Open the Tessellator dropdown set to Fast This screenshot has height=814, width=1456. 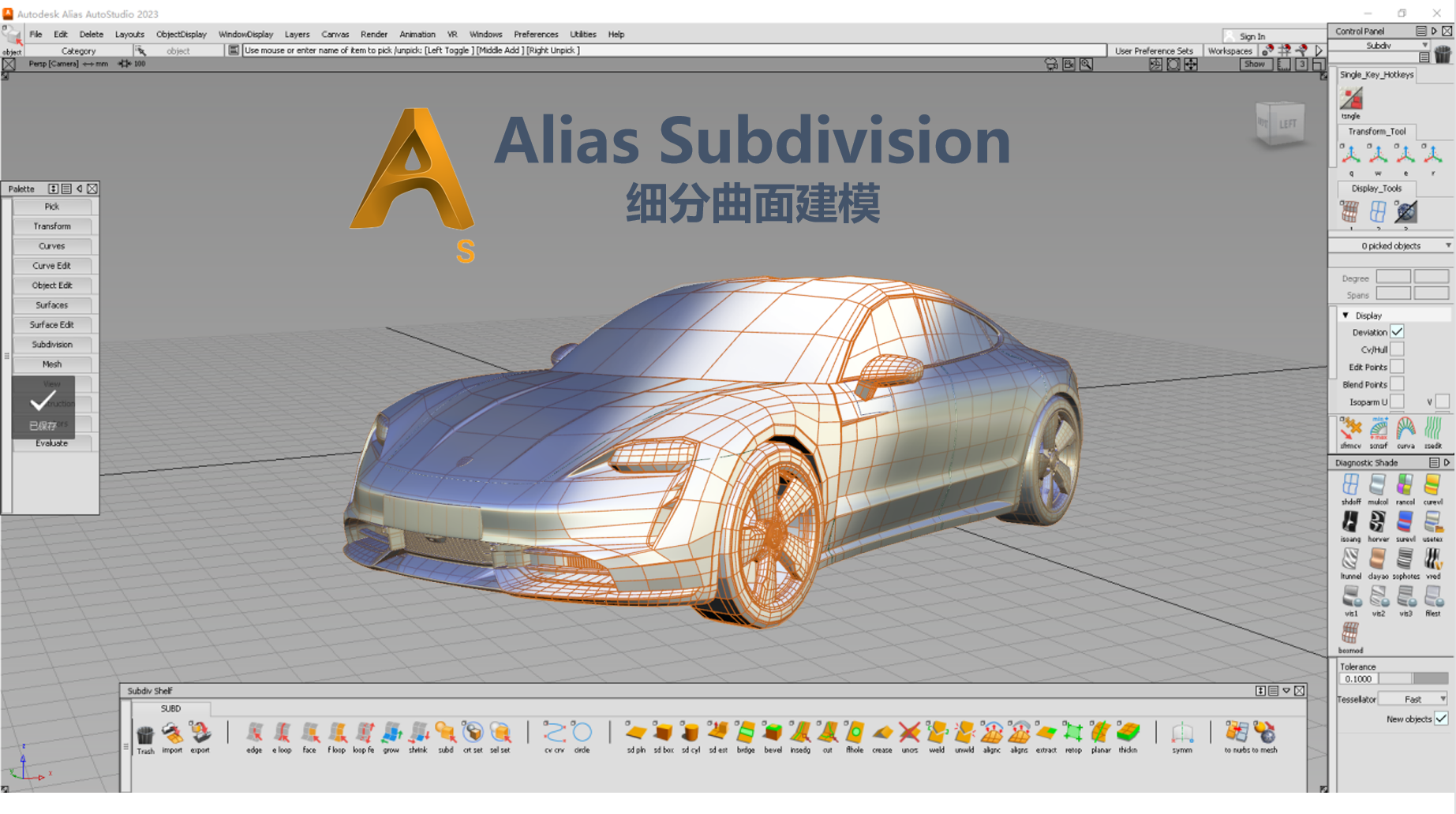pos(1414,699)
